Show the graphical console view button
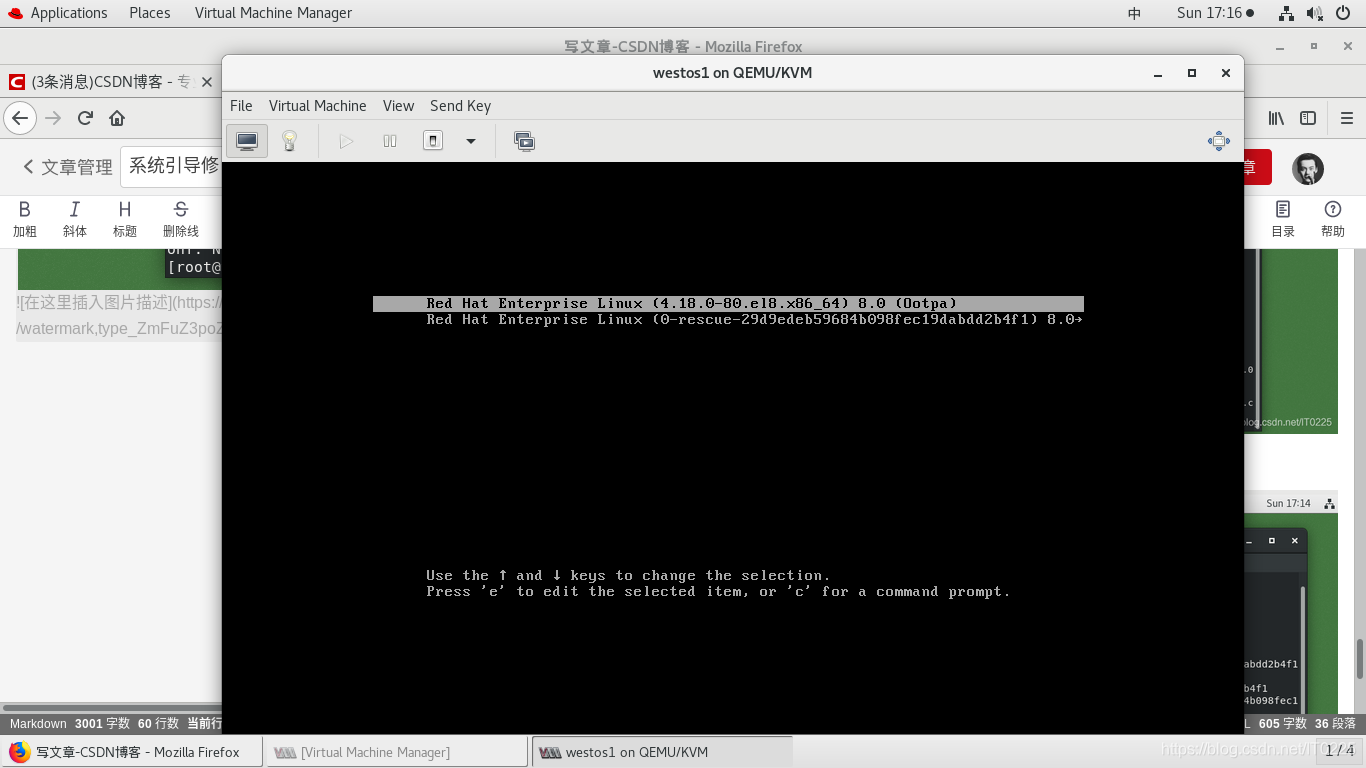1366x768 pixels. point(247,141)
